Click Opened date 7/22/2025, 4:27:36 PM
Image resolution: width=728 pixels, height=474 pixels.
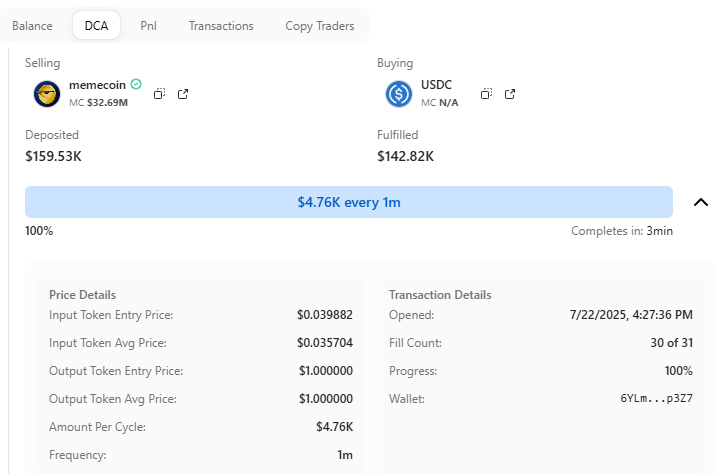pyautogui.click(x=631, y=315)
